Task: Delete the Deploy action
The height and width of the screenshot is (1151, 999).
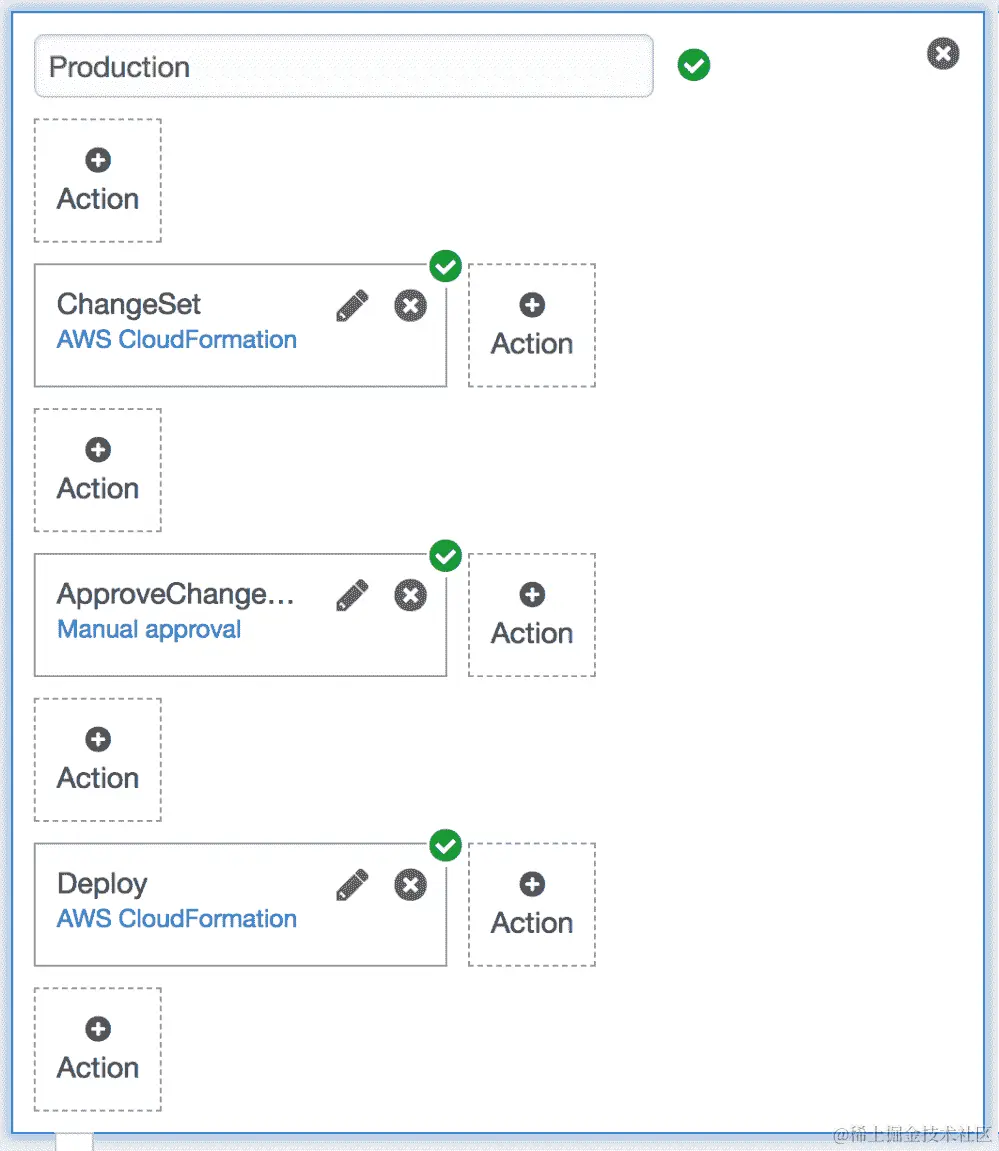Action: pos(410,885)
